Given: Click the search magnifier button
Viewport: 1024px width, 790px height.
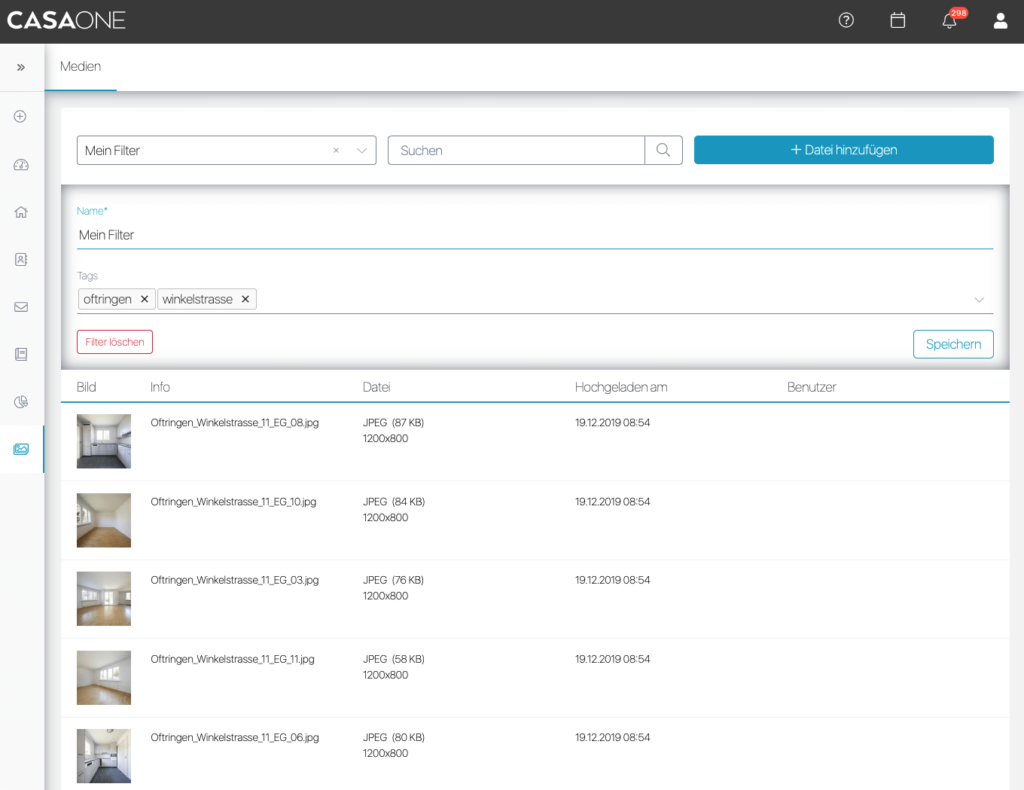Looking at the screenshot, I should pyautogui.click(x=663, y=150).
